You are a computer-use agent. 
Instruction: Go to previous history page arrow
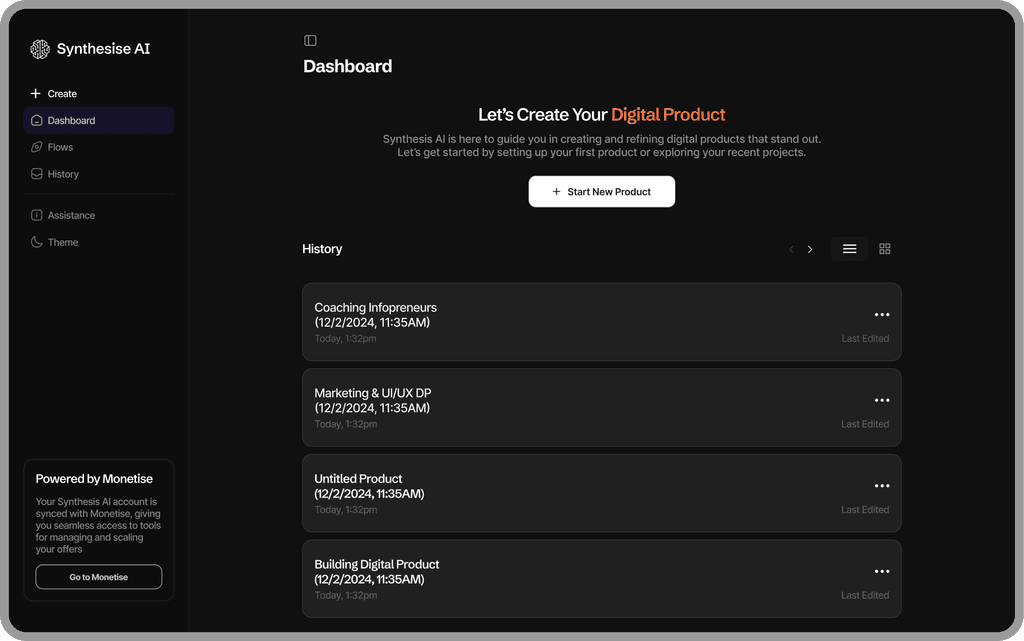791,249
